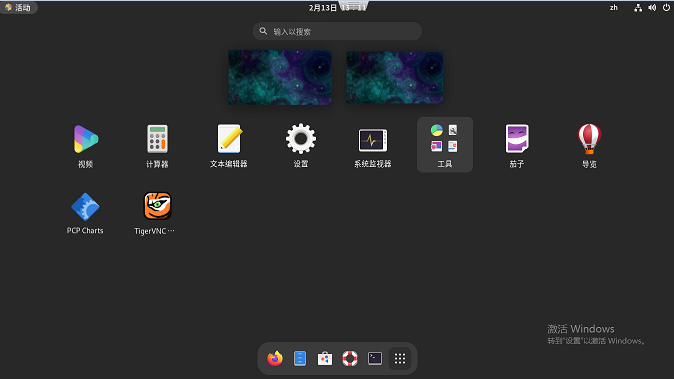Open the Tools app folder

tap(445, 145)
